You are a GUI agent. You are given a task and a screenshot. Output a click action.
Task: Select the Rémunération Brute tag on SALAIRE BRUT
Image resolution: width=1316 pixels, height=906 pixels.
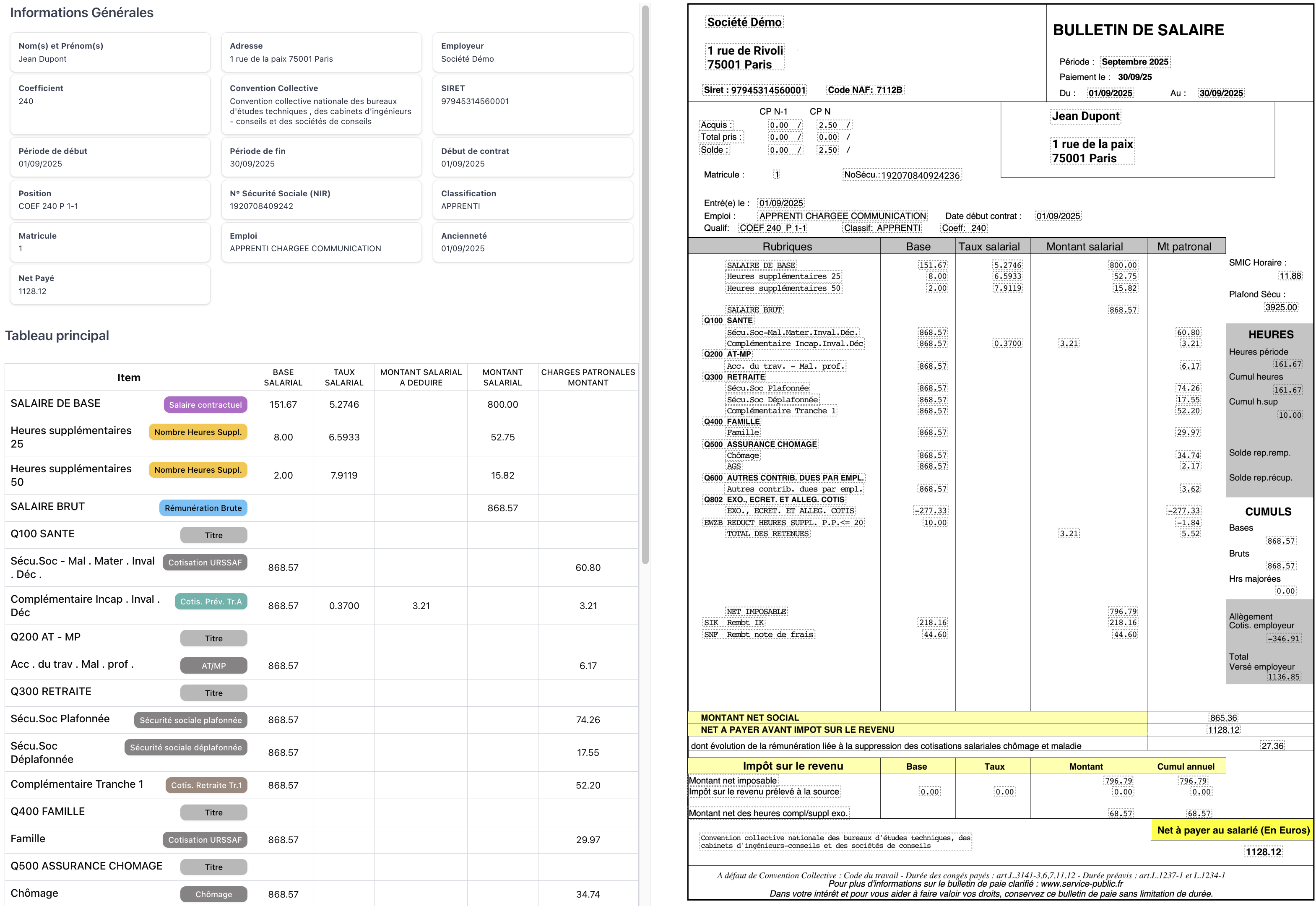coord(203,508)
